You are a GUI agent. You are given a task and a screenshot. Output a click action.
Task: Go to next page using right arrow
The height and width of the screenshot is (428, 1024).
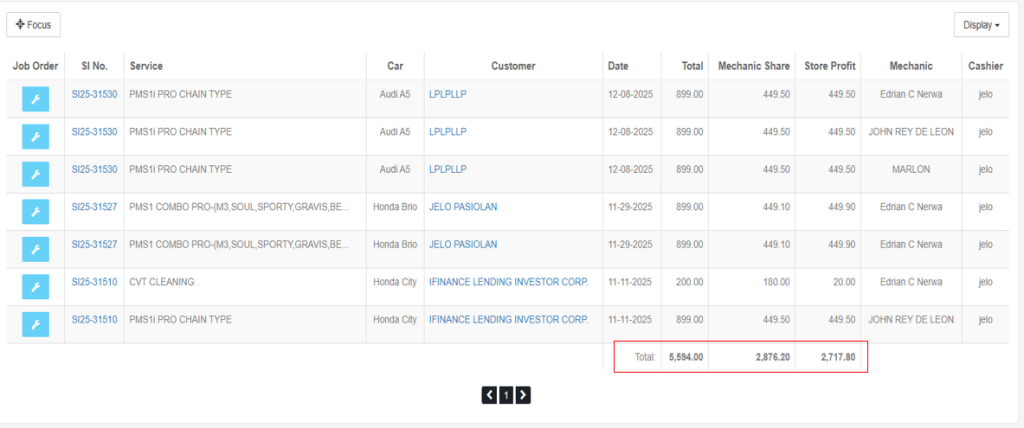pyautogui.click(x=523, y=395)
